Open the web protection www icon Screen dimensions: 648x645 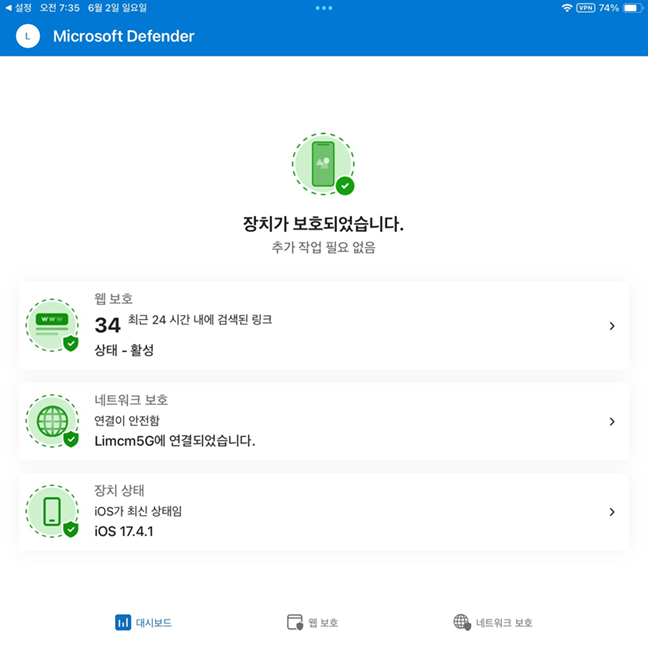[x=52, y=326]
